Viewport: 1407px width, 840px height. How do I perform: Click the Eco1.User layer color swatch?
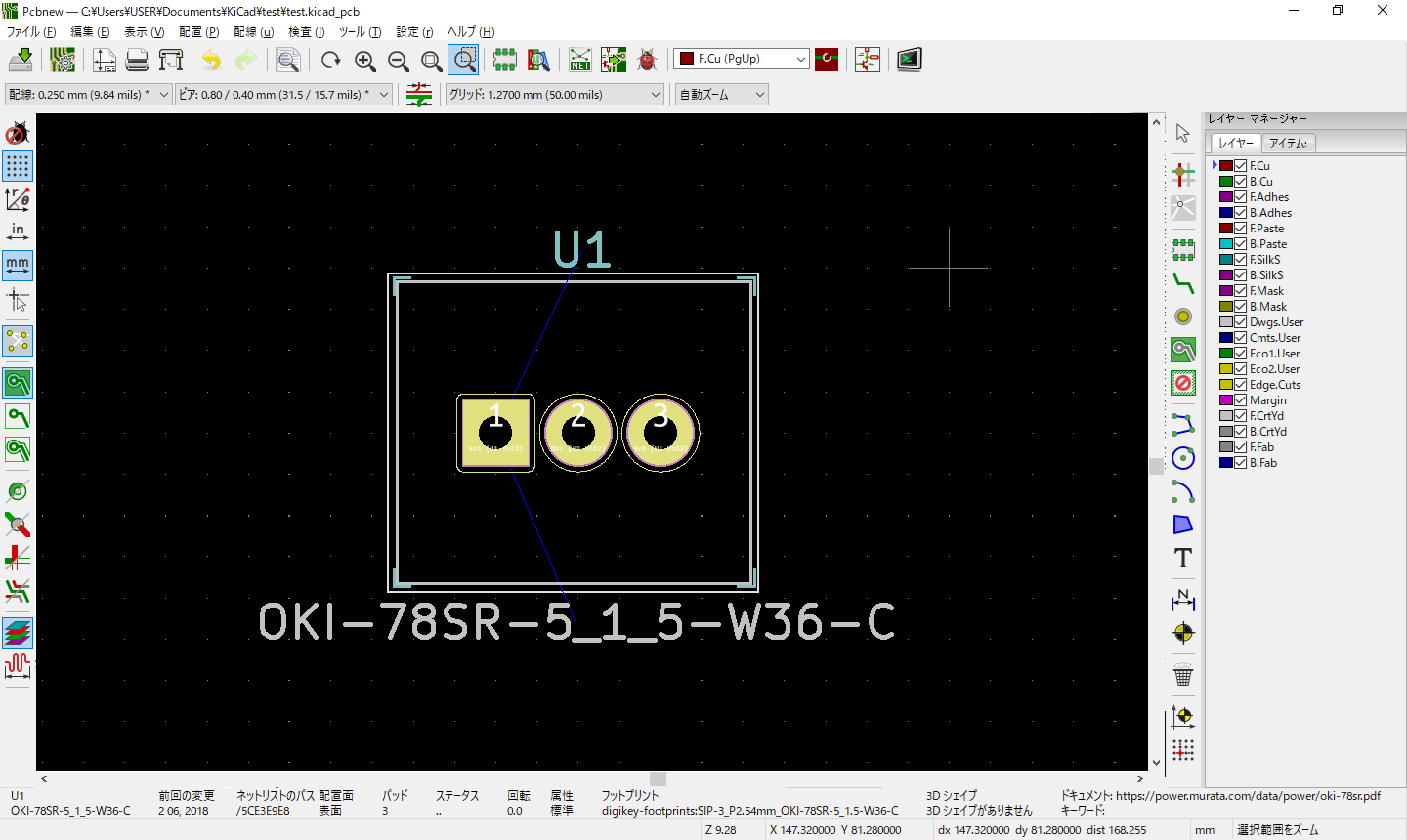click(x=1226, y=354)
